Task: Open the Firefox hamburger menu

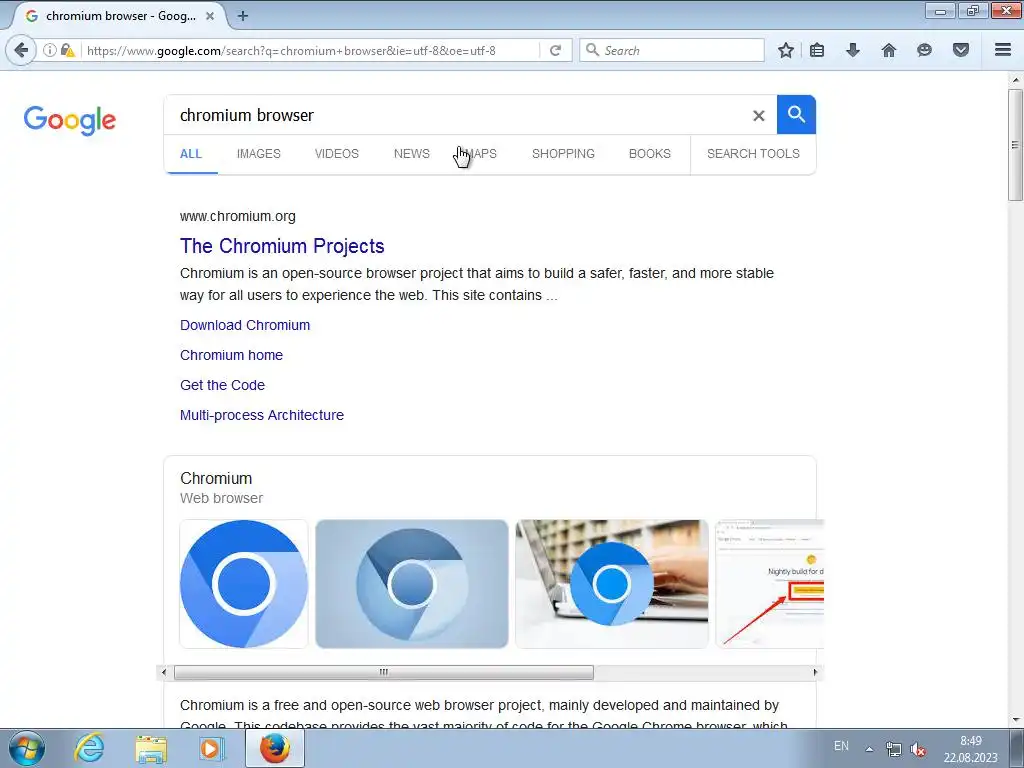Action: pos(1003,50)
